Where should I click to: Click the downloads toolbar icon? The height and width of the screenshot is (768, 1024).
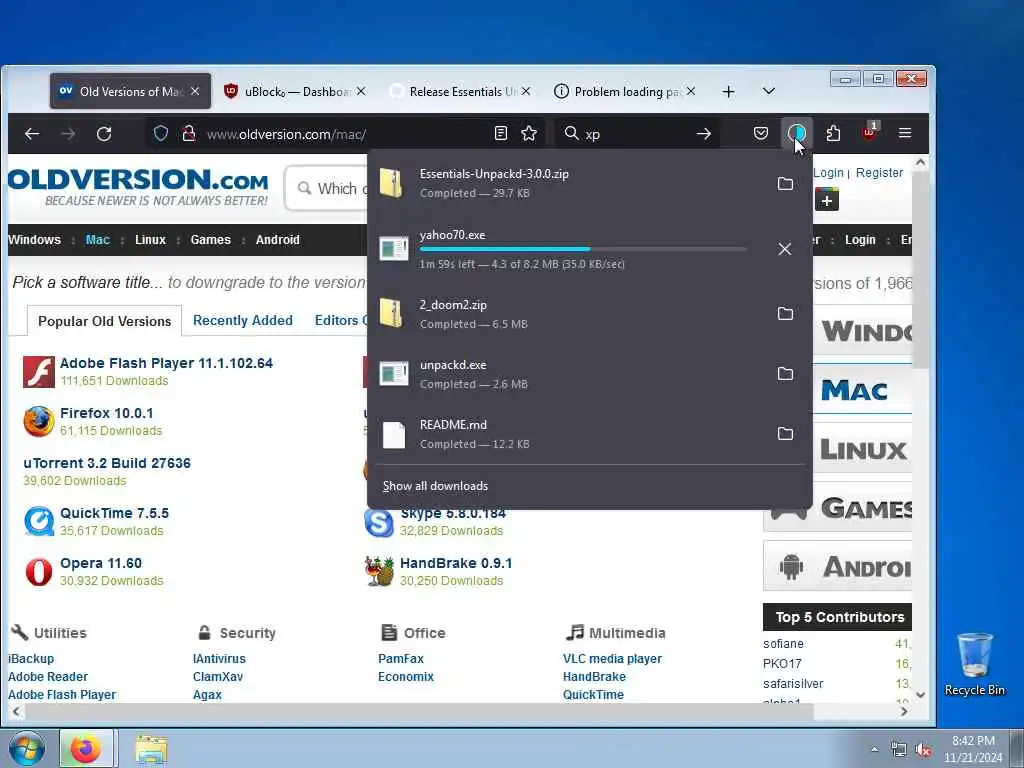coord(797,133)
